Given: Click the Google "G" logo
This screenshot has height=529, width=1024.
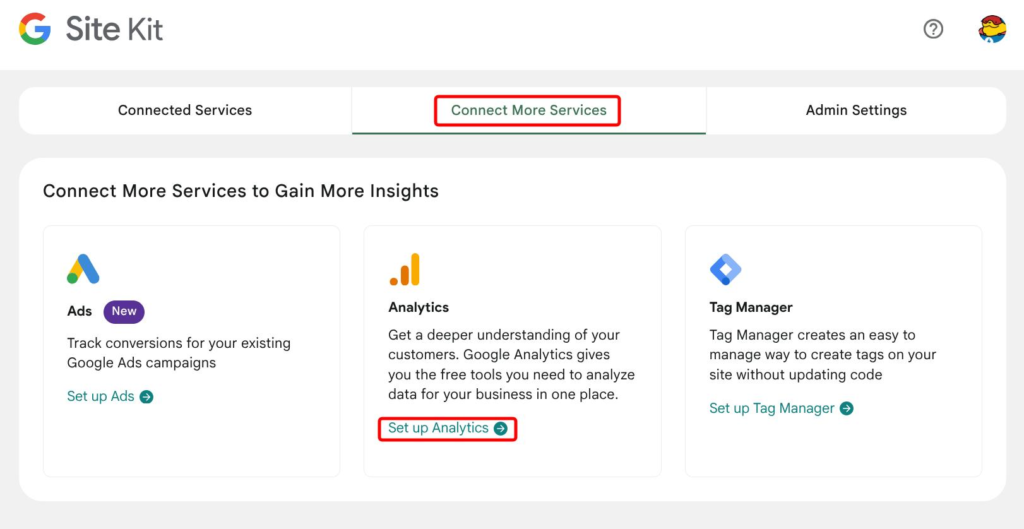Looking at the screenshot, I should point(35,29).
